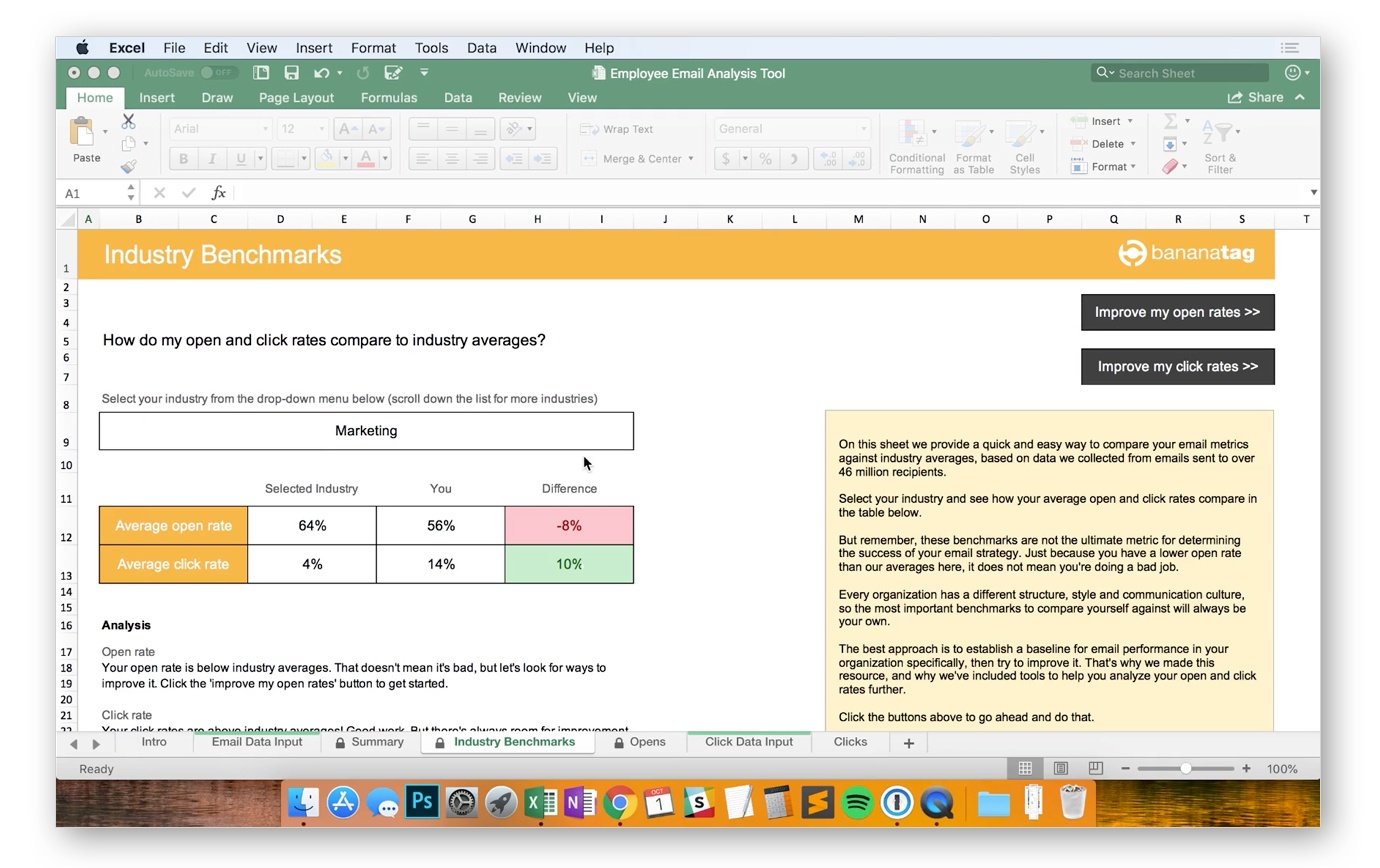Click the Sort & Filter icon

(x=1219, y=133)
